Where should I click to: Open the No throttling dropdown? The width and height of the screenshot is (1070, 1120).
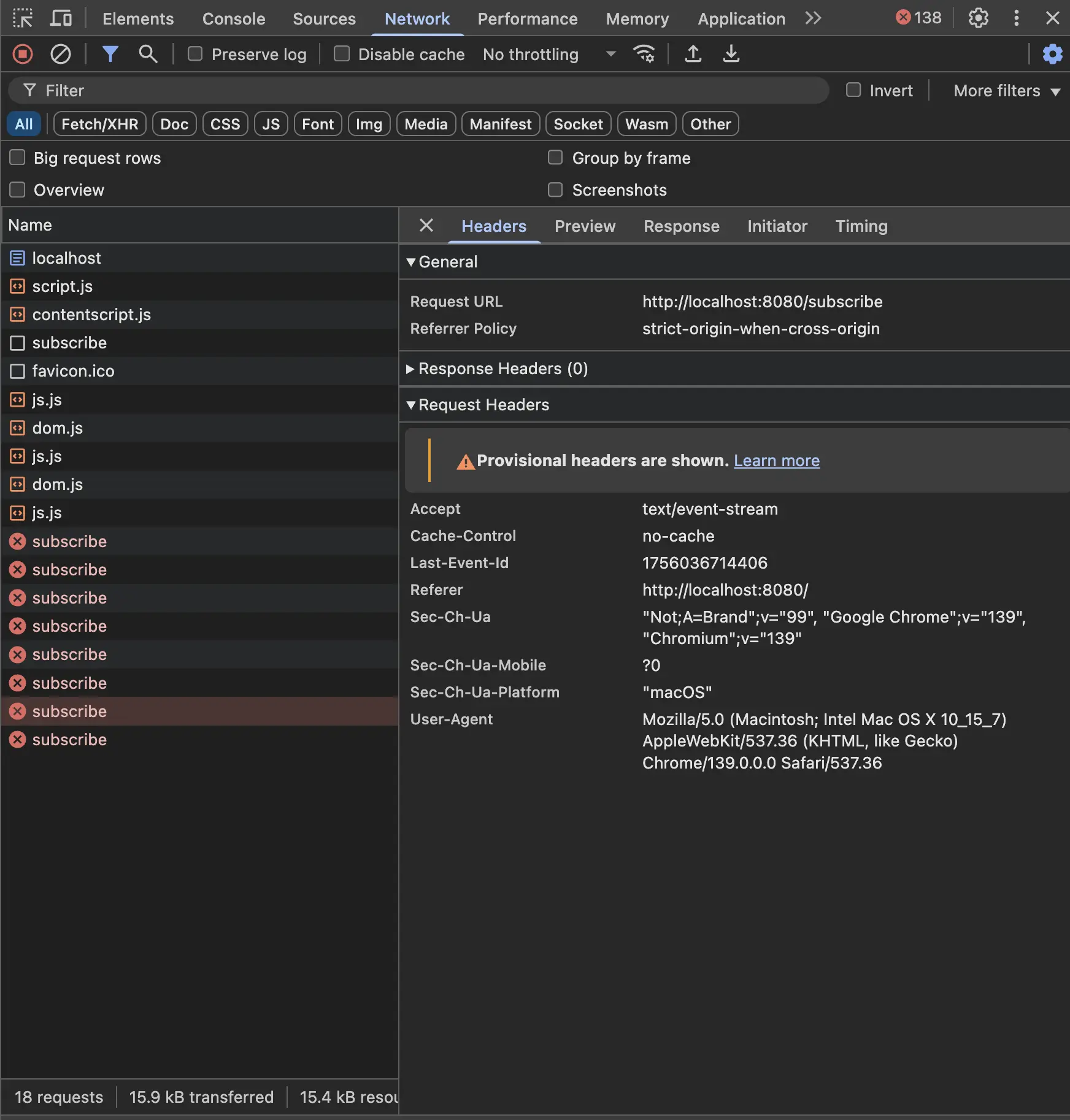548,55
